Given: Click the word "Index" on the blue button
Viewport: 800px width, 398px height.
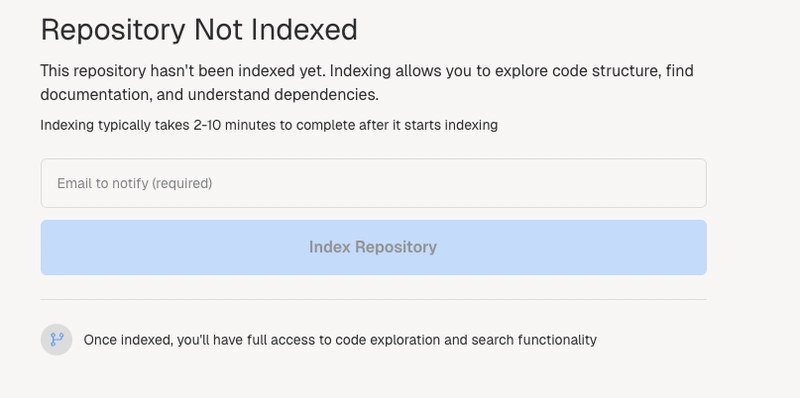Looking at the screenshot, I should 329,247.
